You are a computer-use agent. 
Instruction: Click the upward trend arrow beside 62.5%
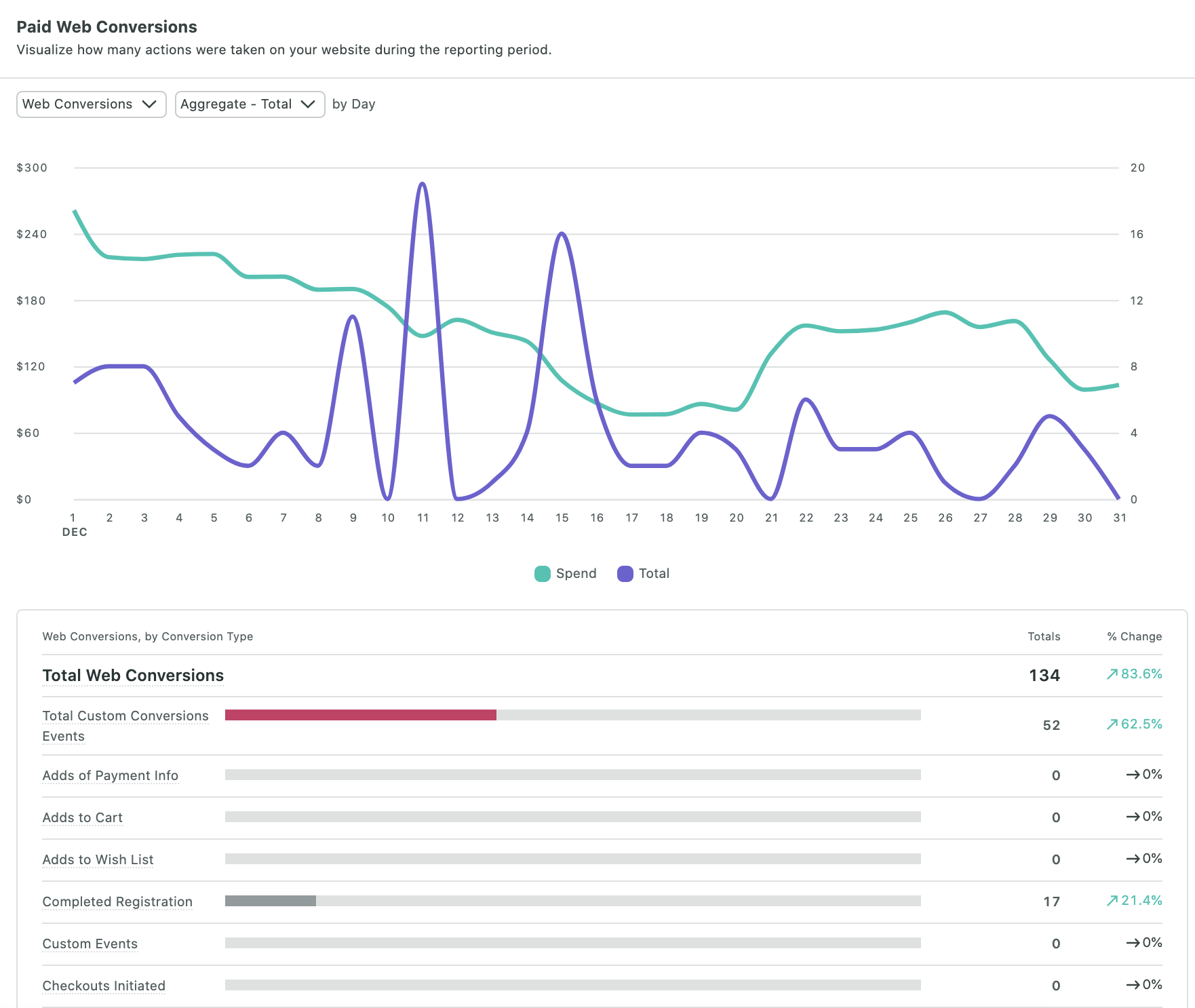1112,724
